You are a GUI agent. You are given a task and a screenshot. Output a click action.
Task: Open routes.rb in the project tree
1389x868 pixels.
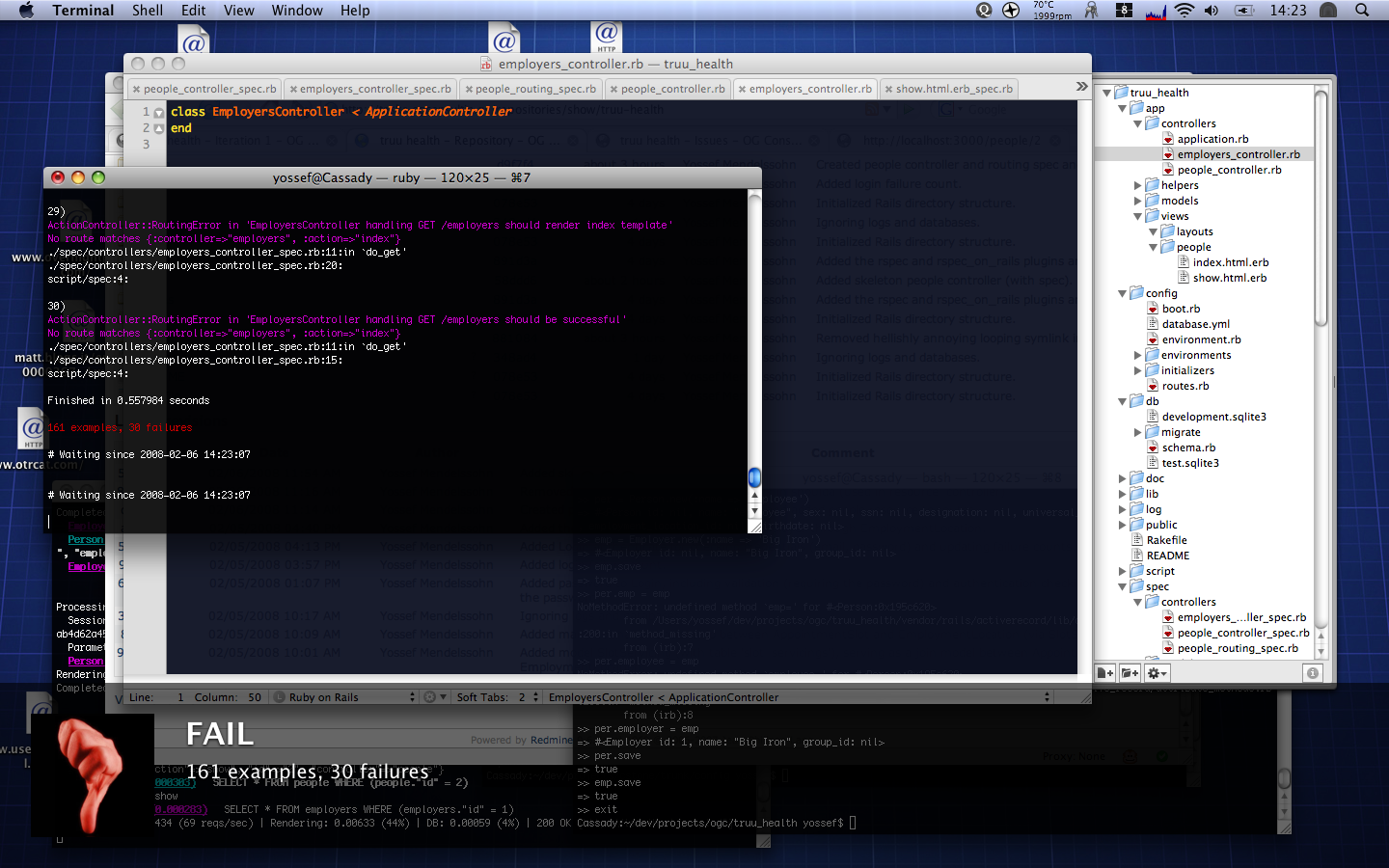1185,386
